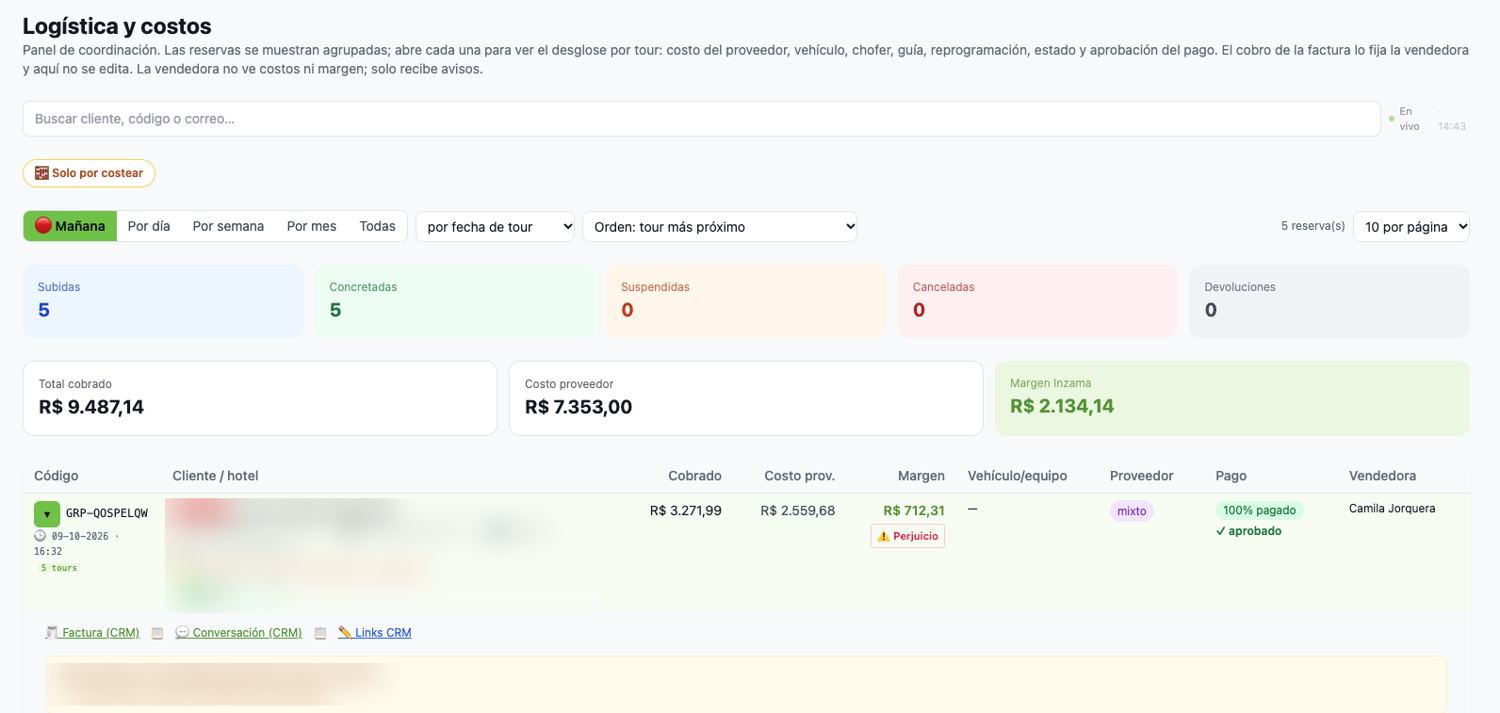
Task: Copy the Factura (CRM) link with clipboard icon
Action: pos(157,633)
